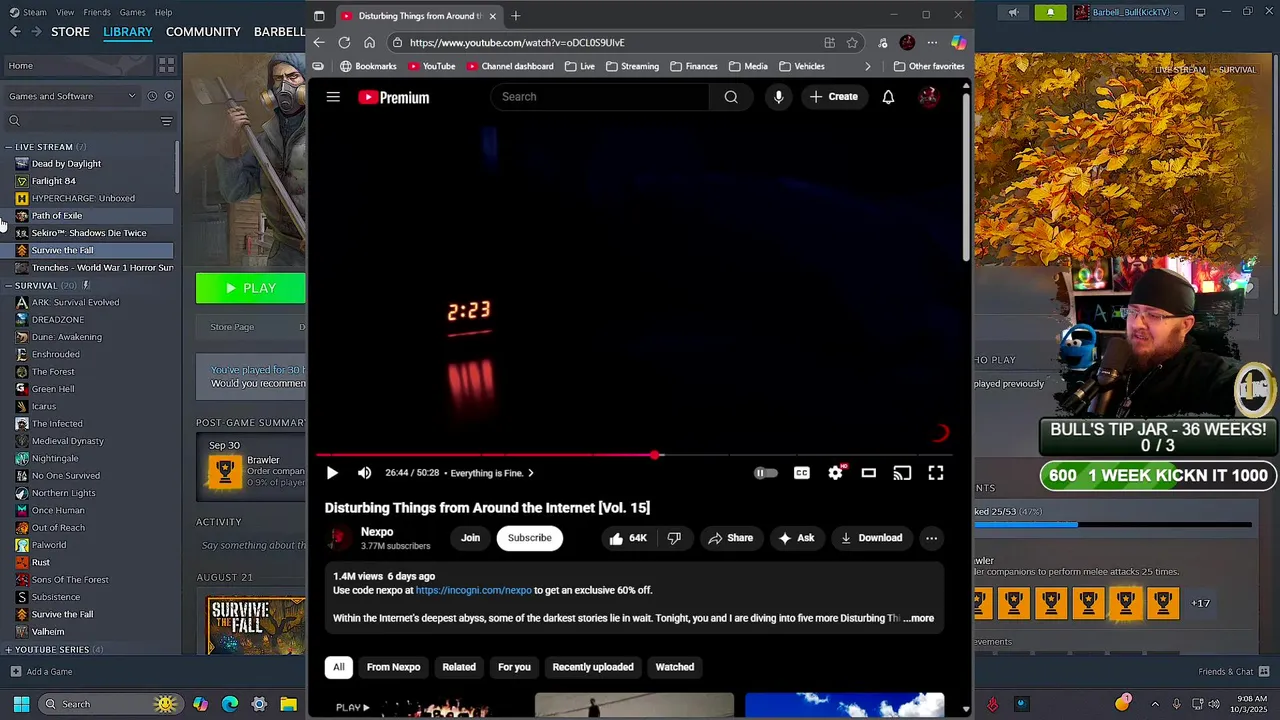The image size is (1280, 720).
Task: Select the From Nexpo chip
Action: coord(393,667)
